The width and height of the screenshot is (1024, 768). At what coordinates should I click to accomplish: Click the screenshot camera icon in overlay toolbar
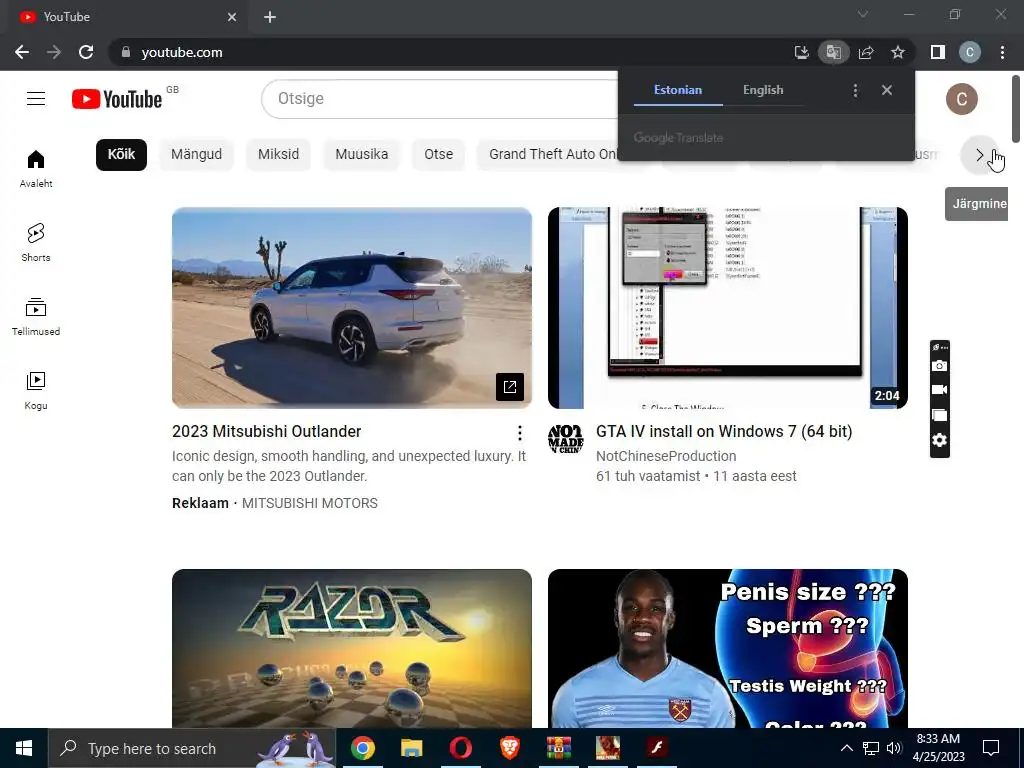[939, 366]
